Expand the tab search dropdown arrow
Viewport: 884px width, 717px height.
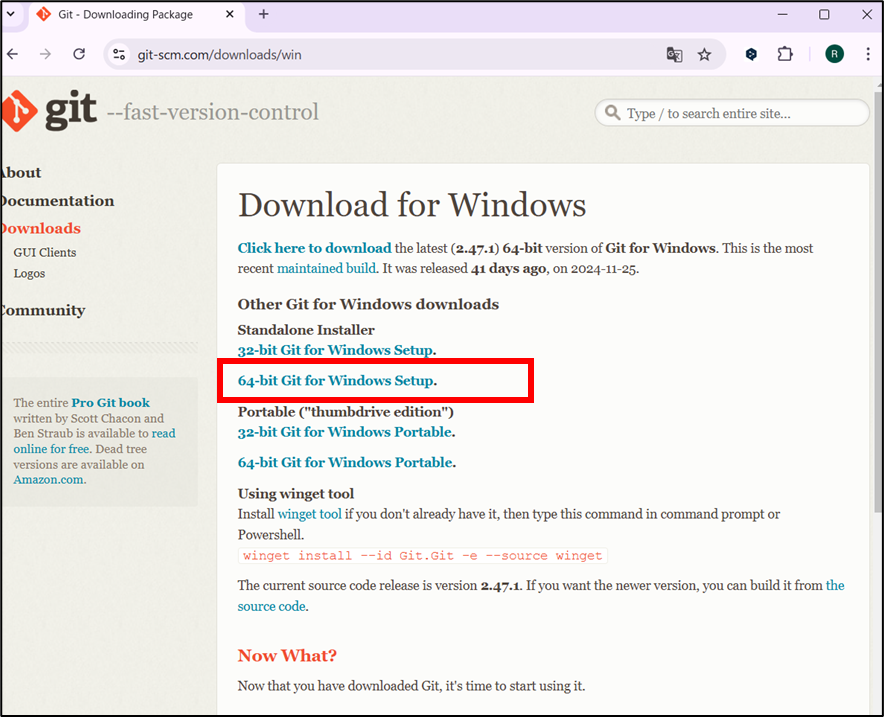coord(11,14)
